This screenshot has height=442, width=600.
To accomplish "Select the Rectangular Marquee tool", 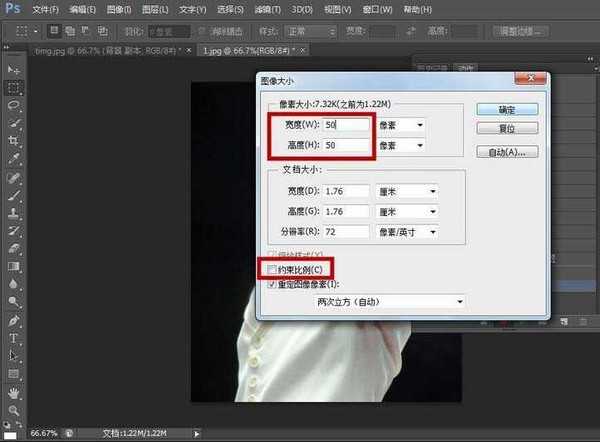I will click(14, 87).
